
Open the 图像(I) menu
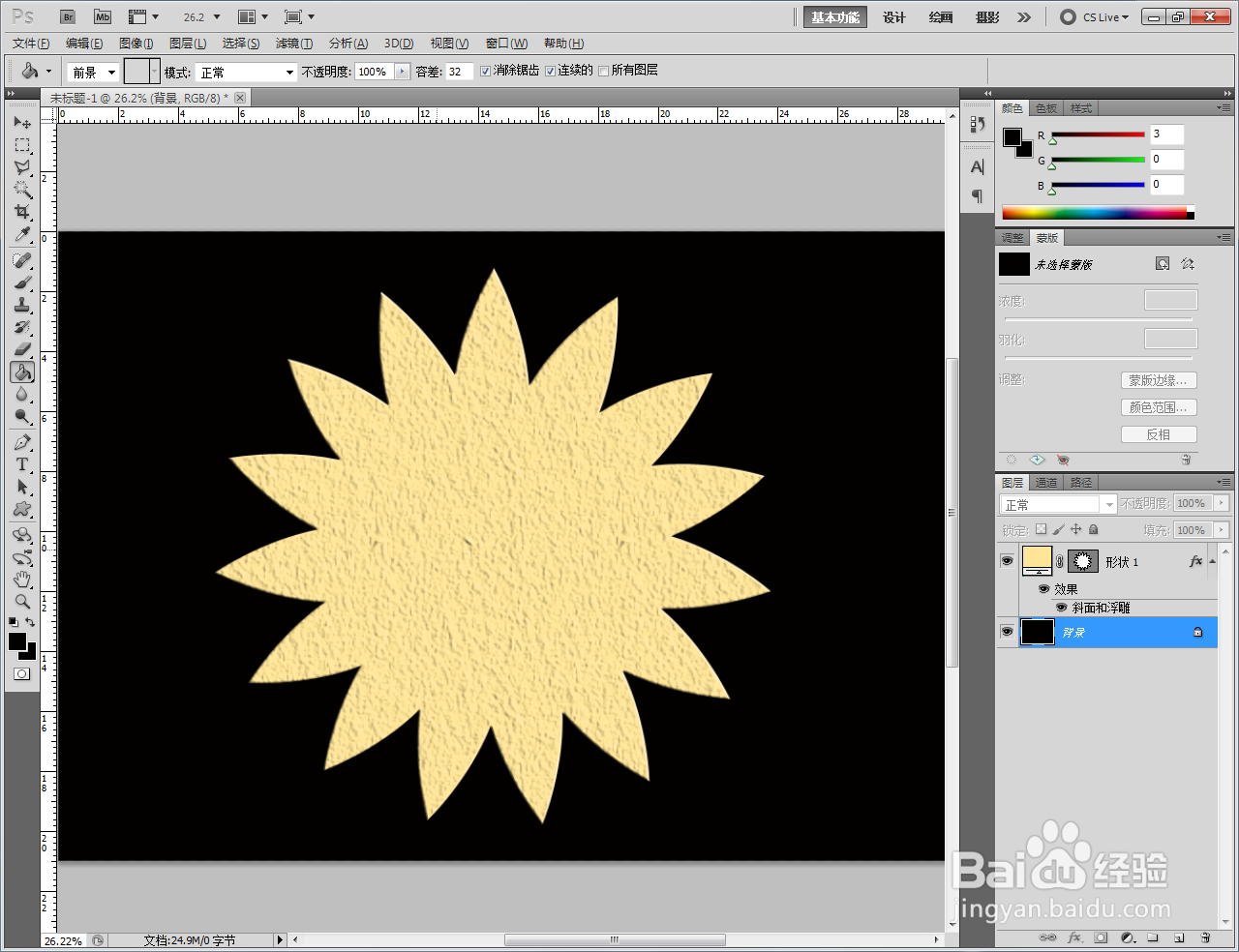[136, 44]
